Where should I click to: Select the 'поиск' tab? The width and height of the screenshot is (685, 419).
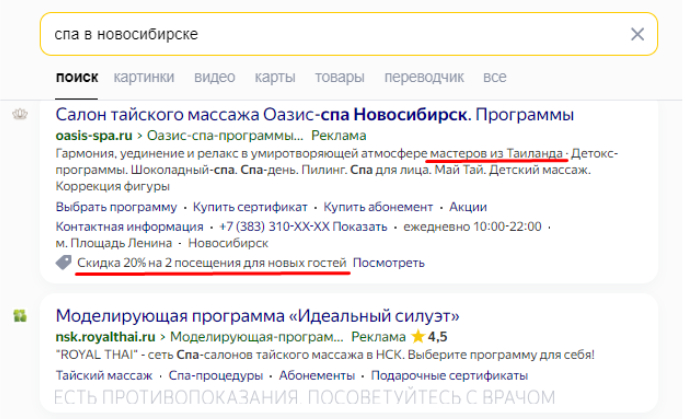(77, 77)
